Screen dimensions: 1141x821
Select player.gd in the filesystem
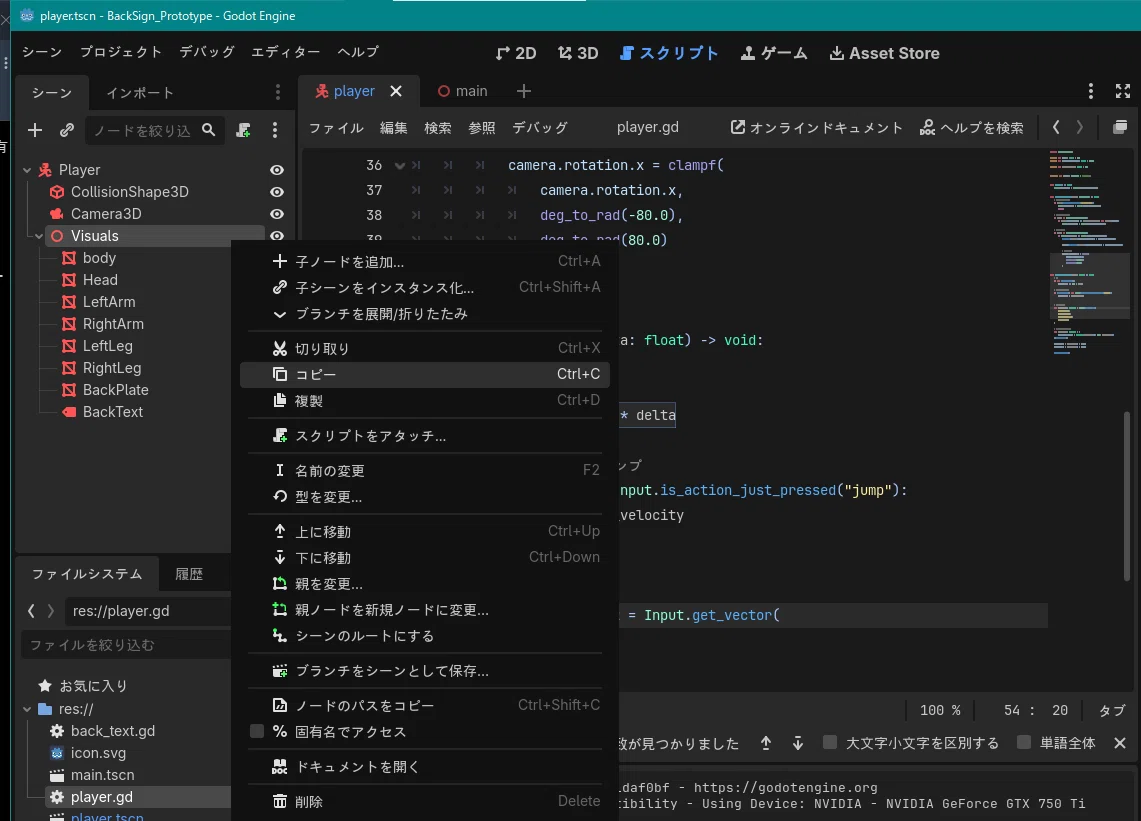102,797
